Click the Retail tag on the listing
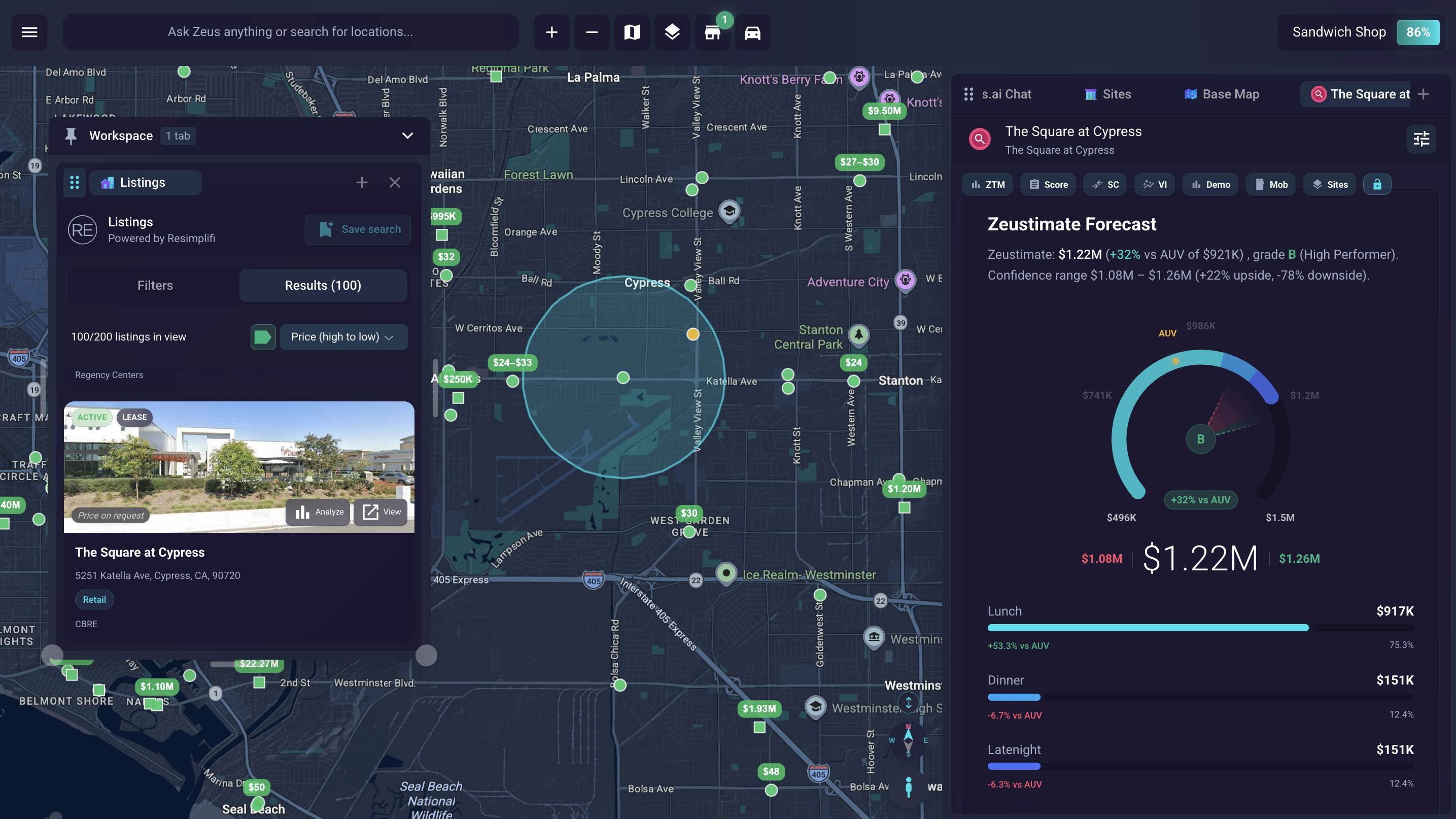This screenshot has width=1456, height=819. pos(94,600)
